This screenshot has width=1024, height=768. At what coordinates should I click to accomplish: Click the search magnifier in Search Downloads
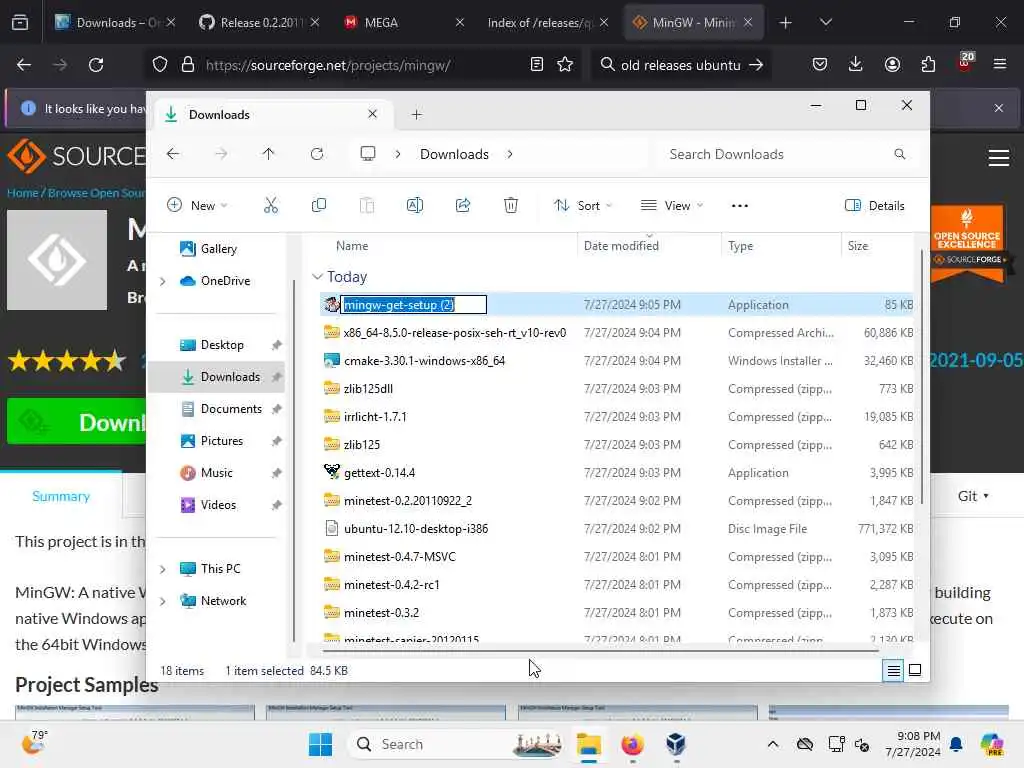pyautogui.click(x=899, y=154)
